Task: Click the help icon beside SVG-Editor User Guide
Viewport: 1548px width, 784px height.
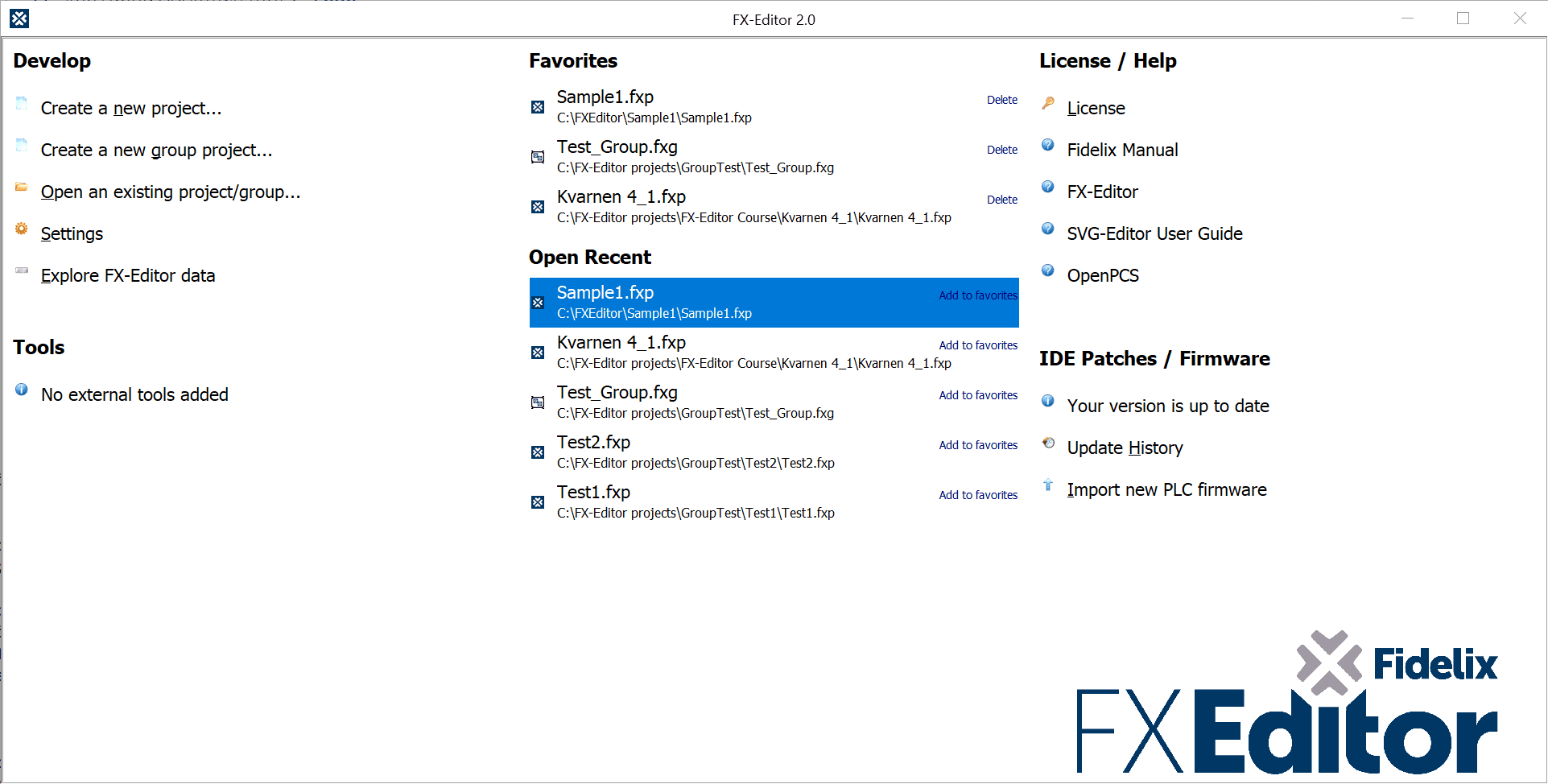Action: click(x=1048, y=229)
